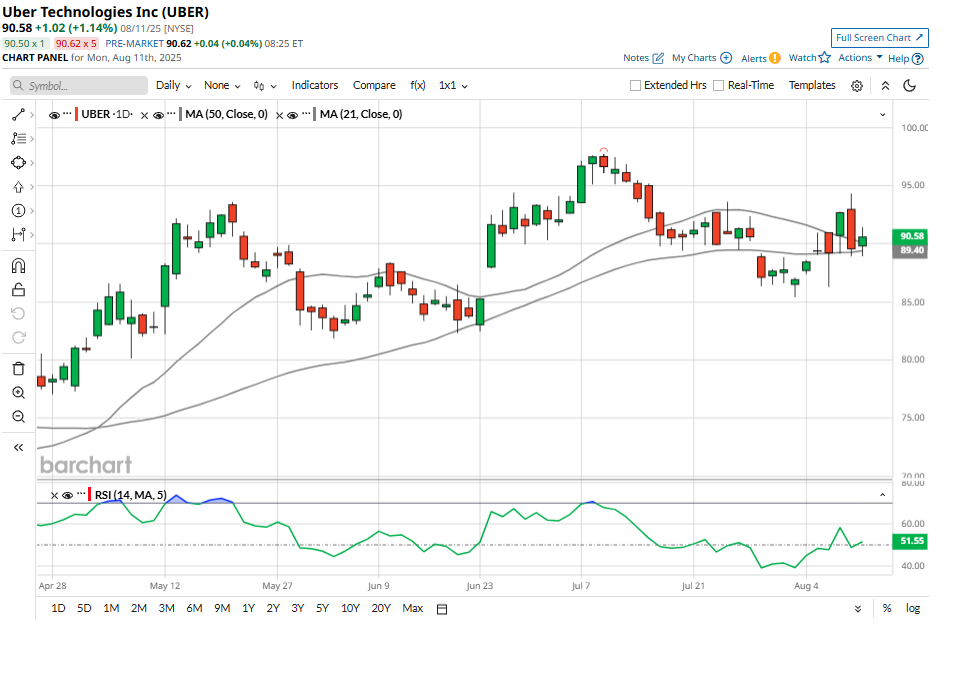Open the 1x1 grid layout dropdown
The image size is (969, 682).
click(453, 85)
